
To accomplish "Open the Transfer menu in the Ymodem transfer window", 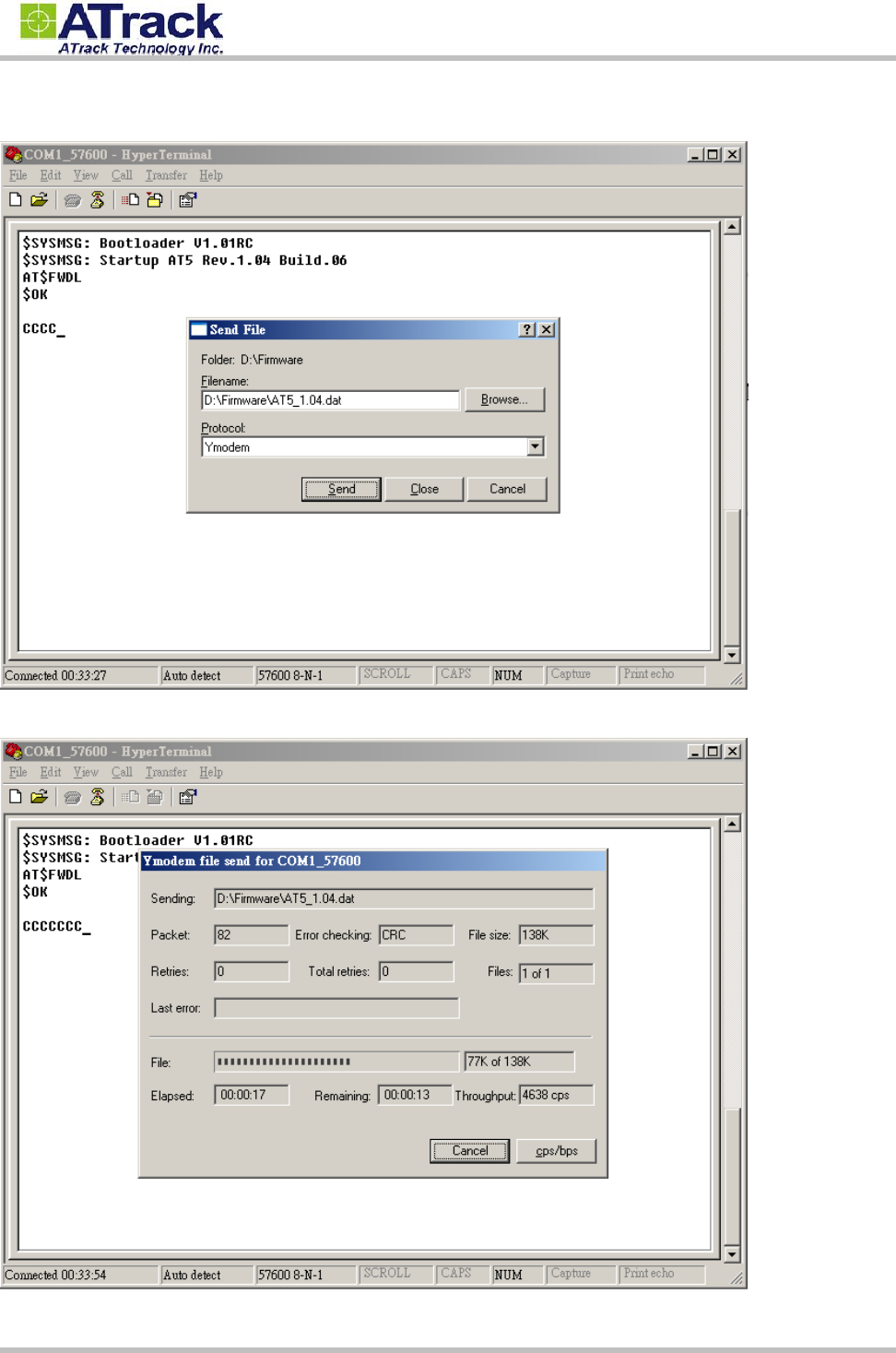I will 166,772.
